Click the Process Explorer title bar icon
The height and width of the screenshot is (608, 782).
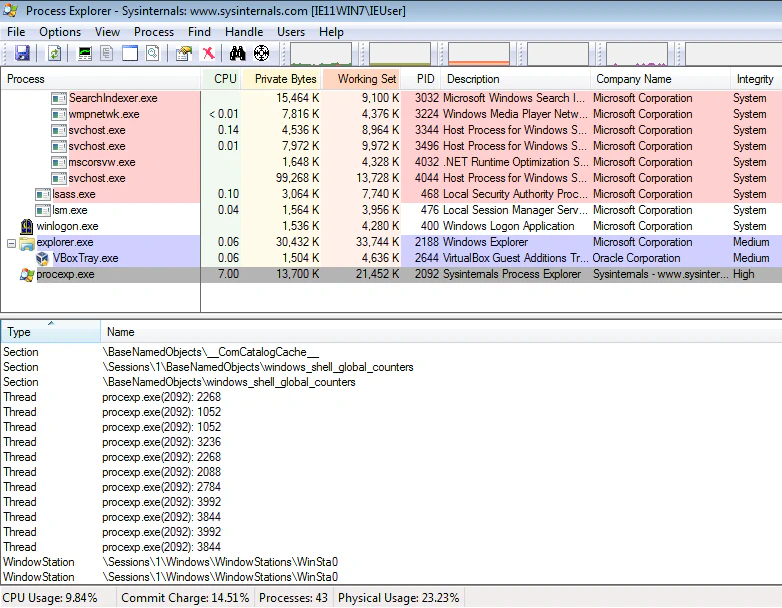click(x=10, y=10)
